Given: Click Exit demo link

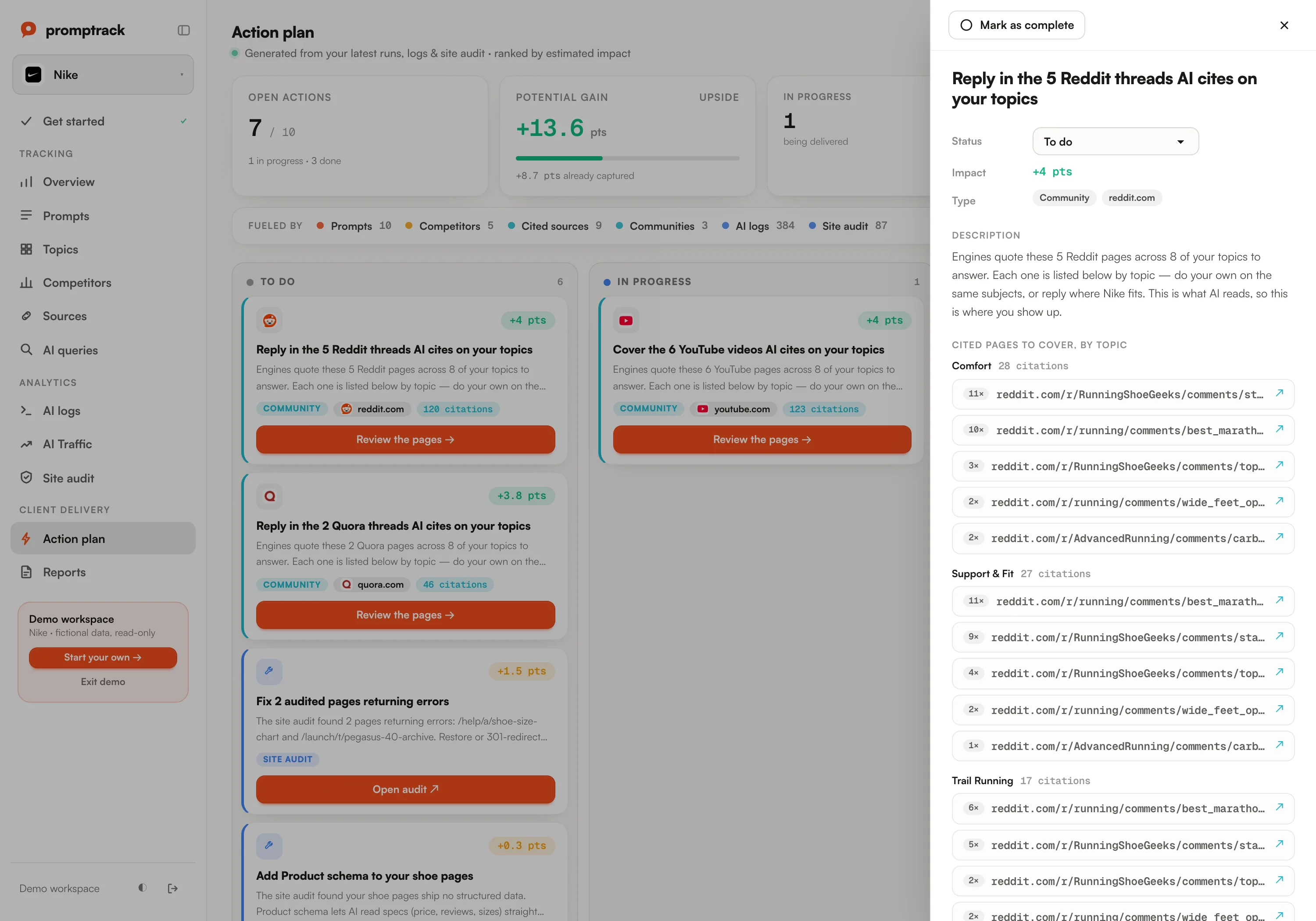Looking at the screenshot, I should pyautogui.click(x=103, y=682).
